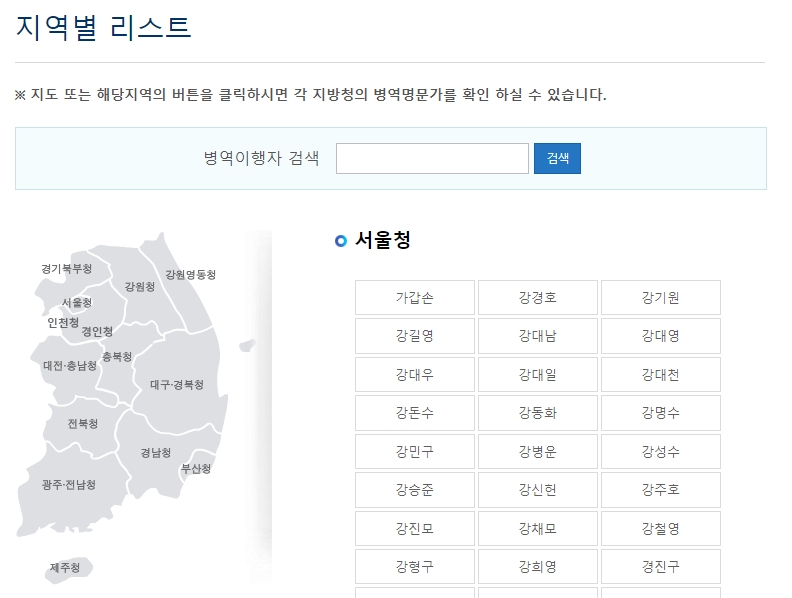
Task: Focus the 병역이행자 검색 input field
Action: 432,159
